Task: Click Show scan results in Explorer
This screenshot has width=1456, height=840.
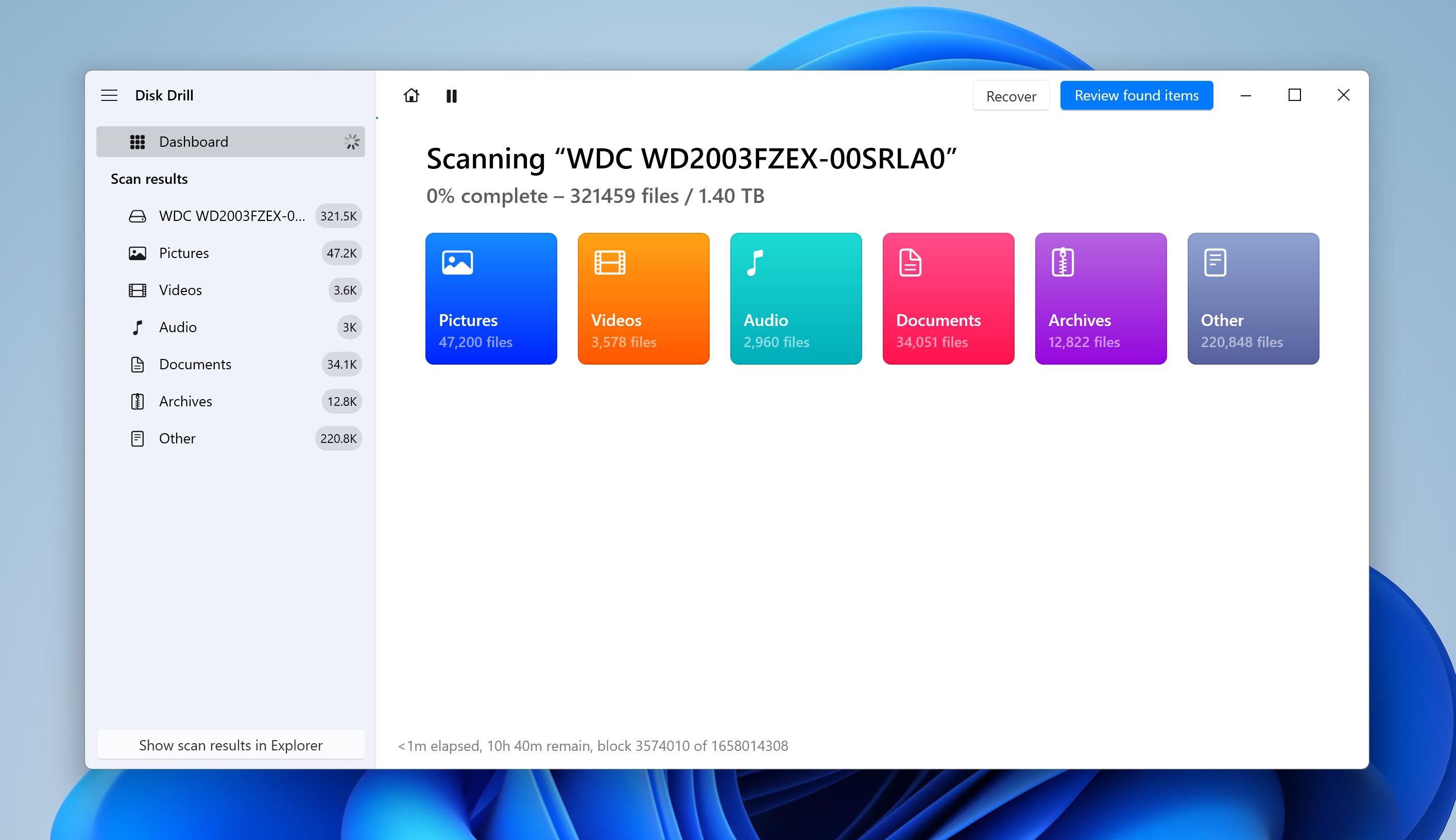Action: pos(231,745)
